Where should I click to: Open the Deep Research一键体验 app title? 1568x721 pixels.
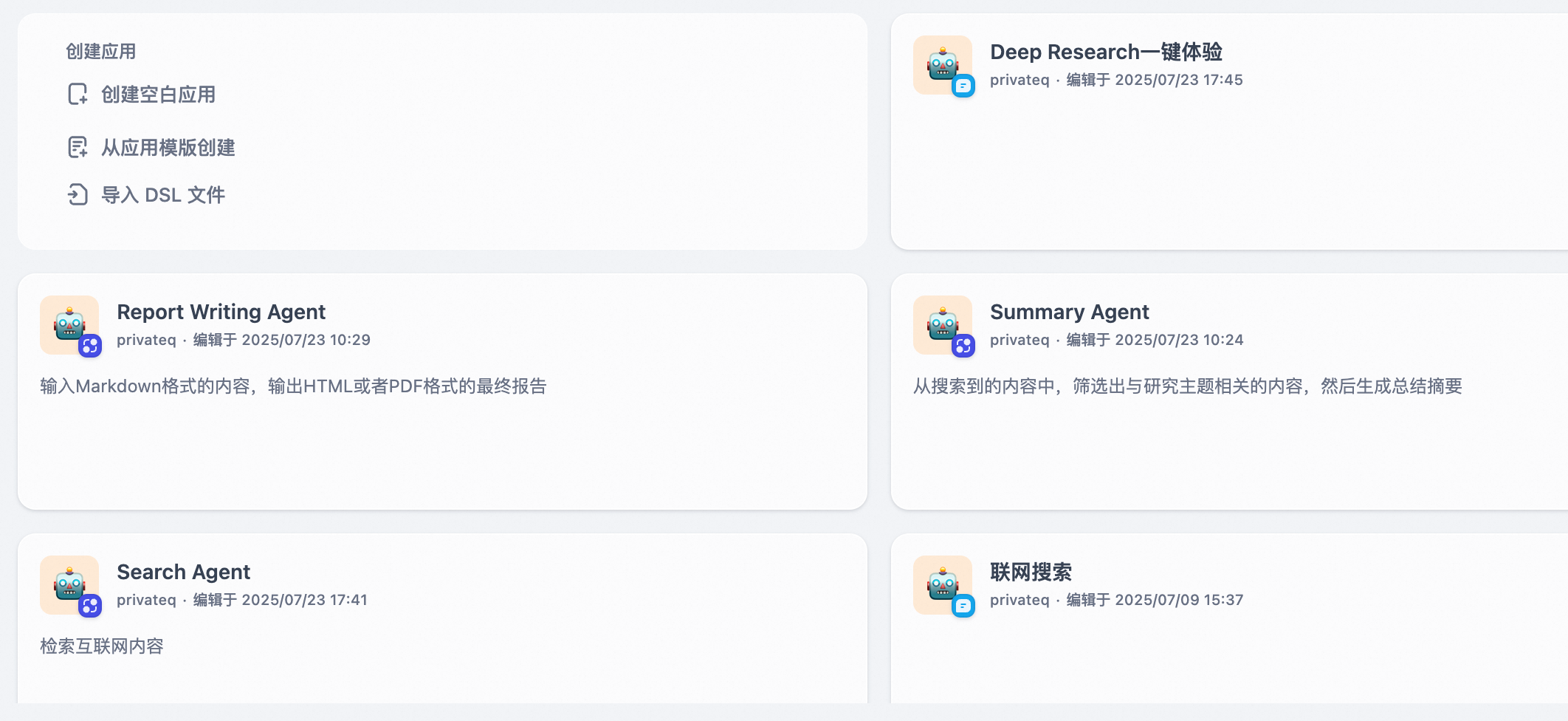[1106, 52]
